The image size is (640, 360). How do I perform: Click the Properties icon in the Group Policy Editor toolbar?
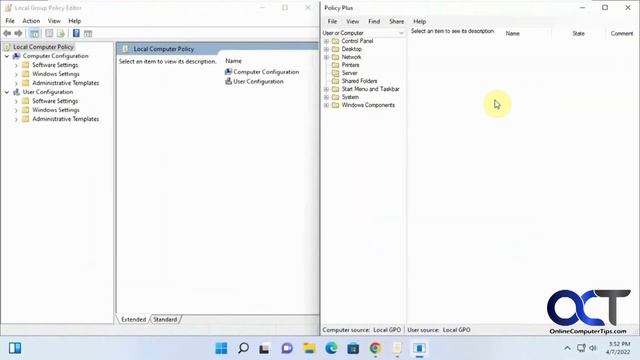49,33
